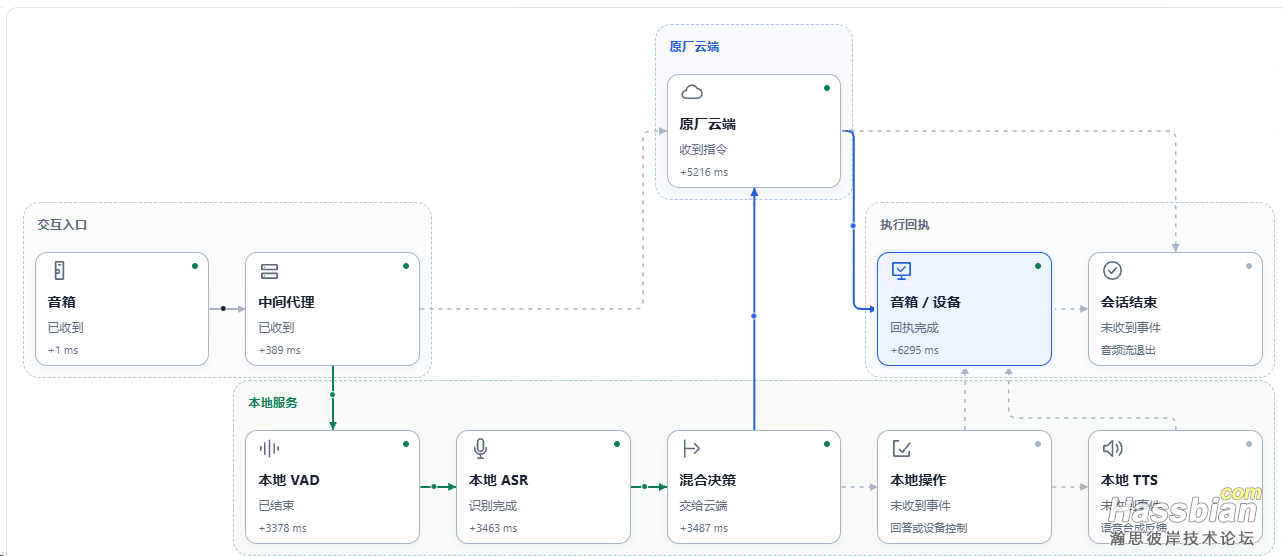1283x556 pixels.
Task: Click the 回答或设备控制 text on 本地操作
Action: (x=929, y=528)
